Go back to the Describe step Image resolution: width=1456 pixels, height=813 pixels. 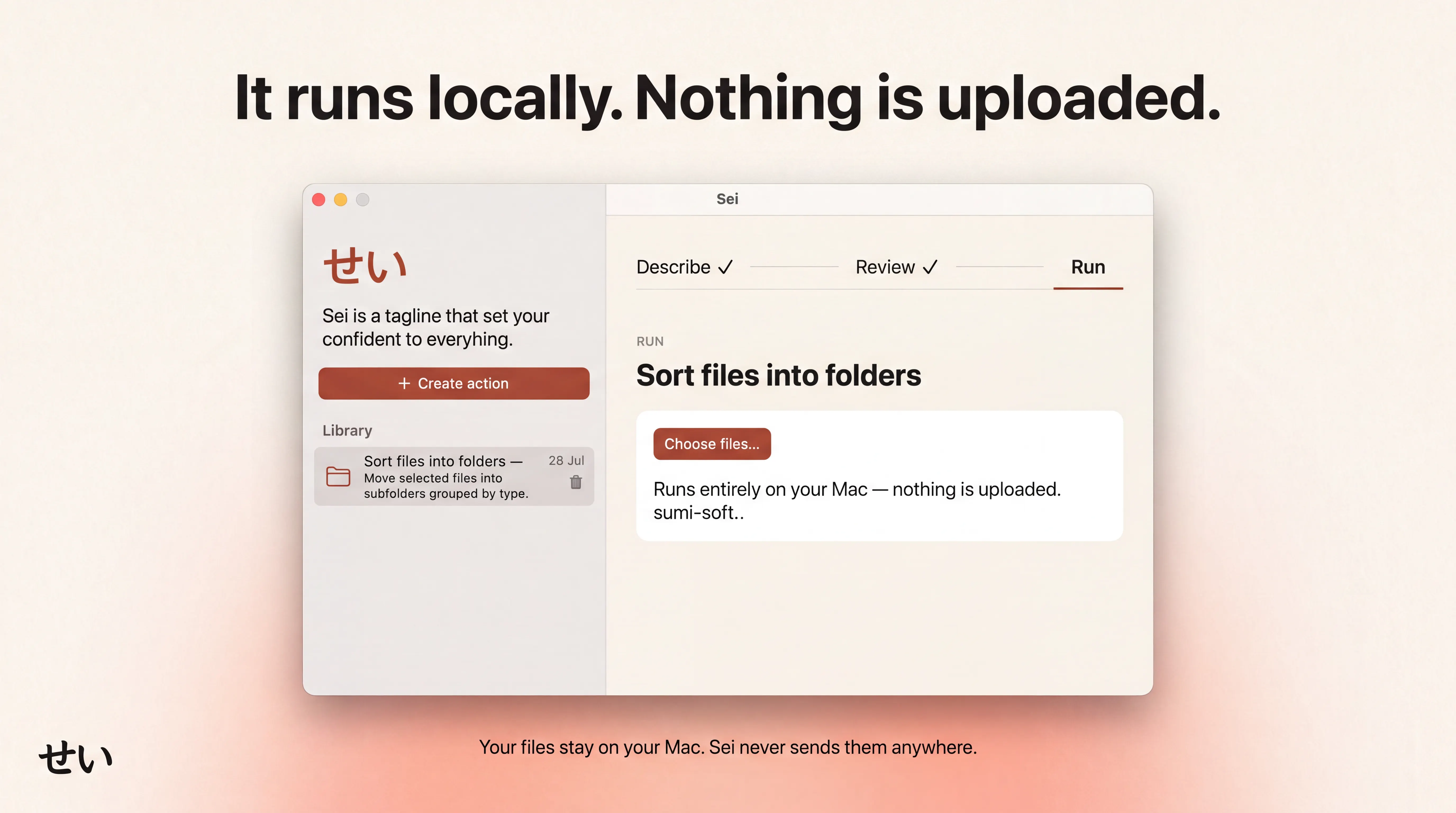coord(684,267)
